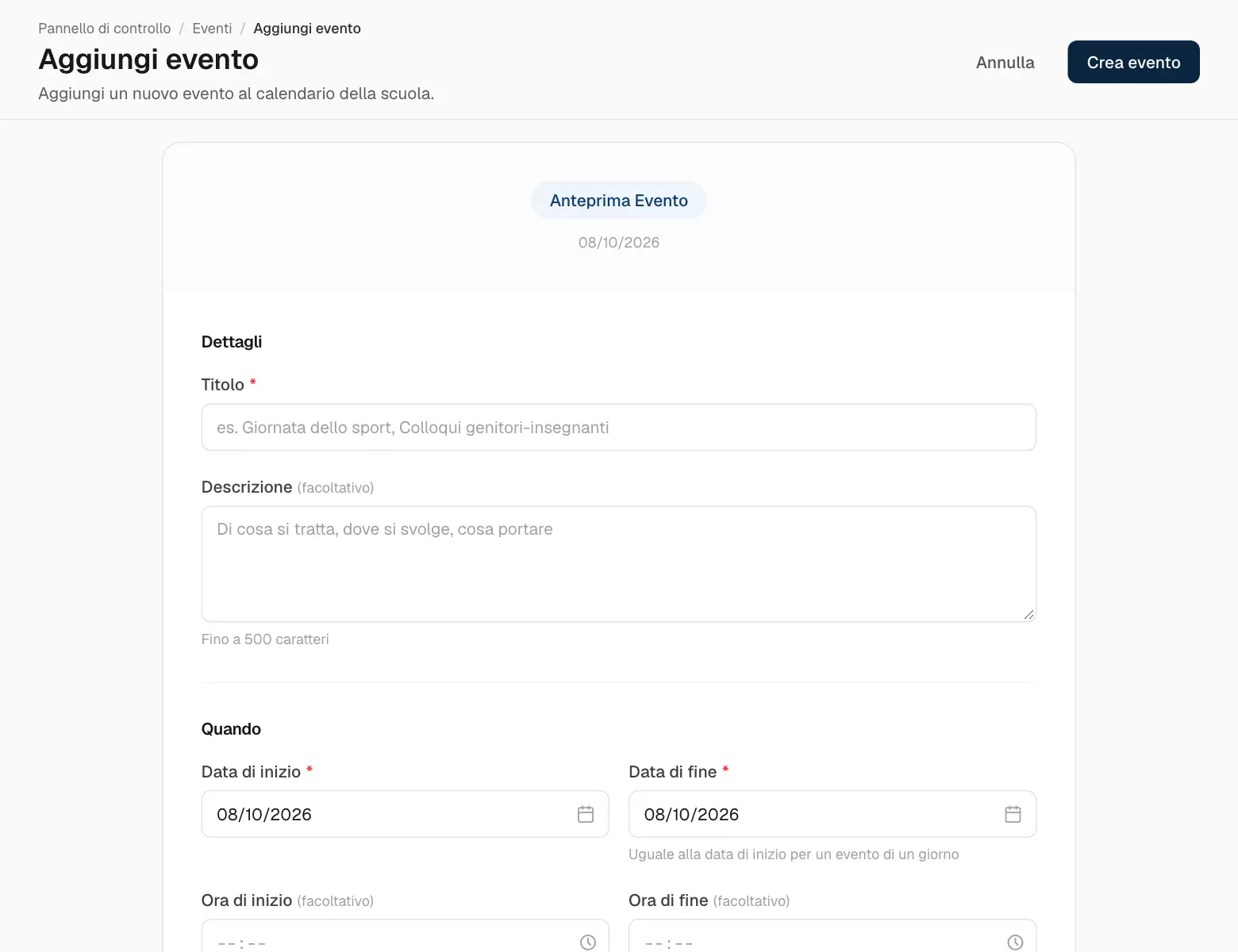This screenshot has height=952, width=1238.
Task: Select the Data di fine date field
Action: (832, 814)
